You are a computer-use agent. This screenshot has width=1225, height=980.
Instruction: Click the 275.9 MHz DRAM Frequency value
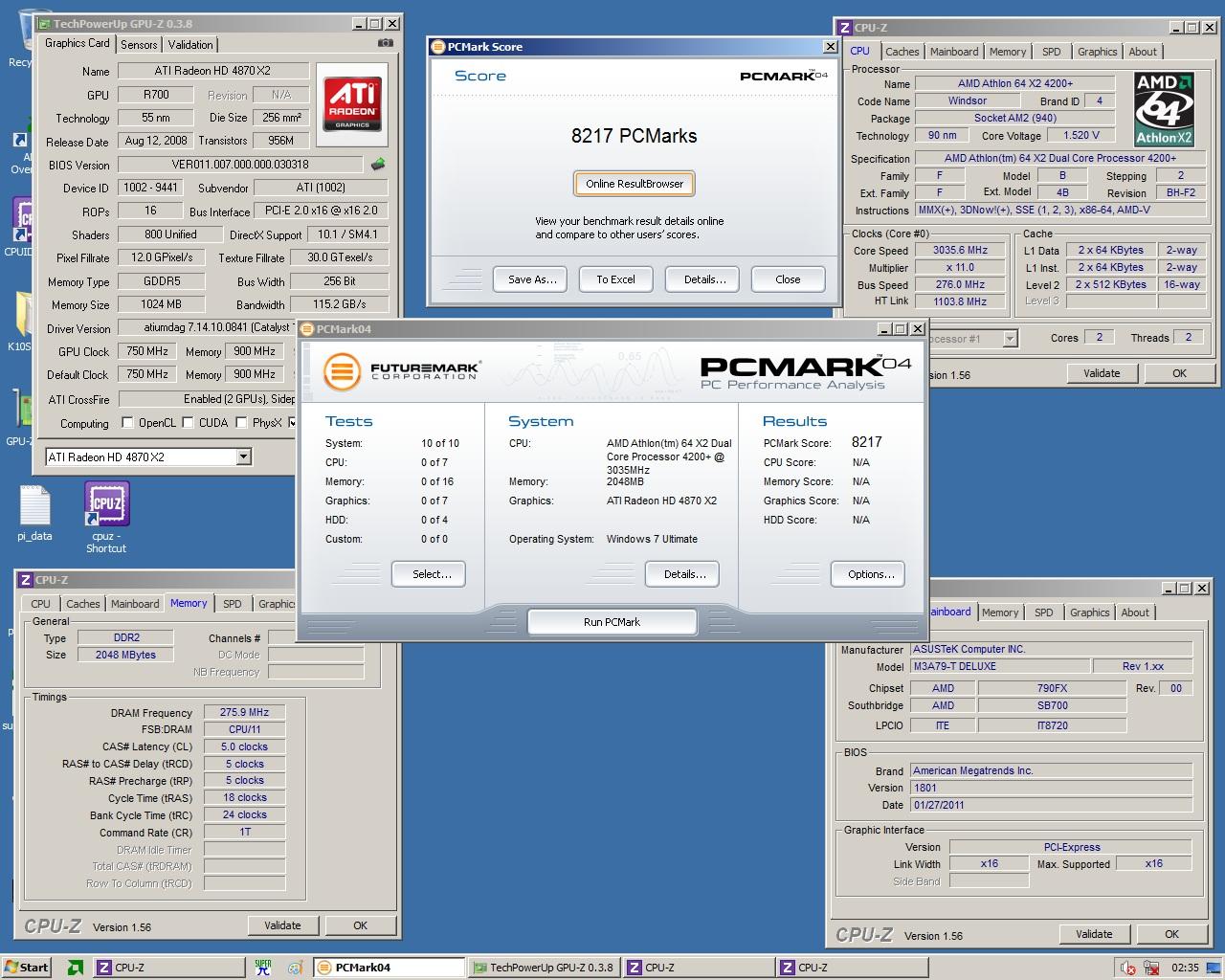pos(244,712)
